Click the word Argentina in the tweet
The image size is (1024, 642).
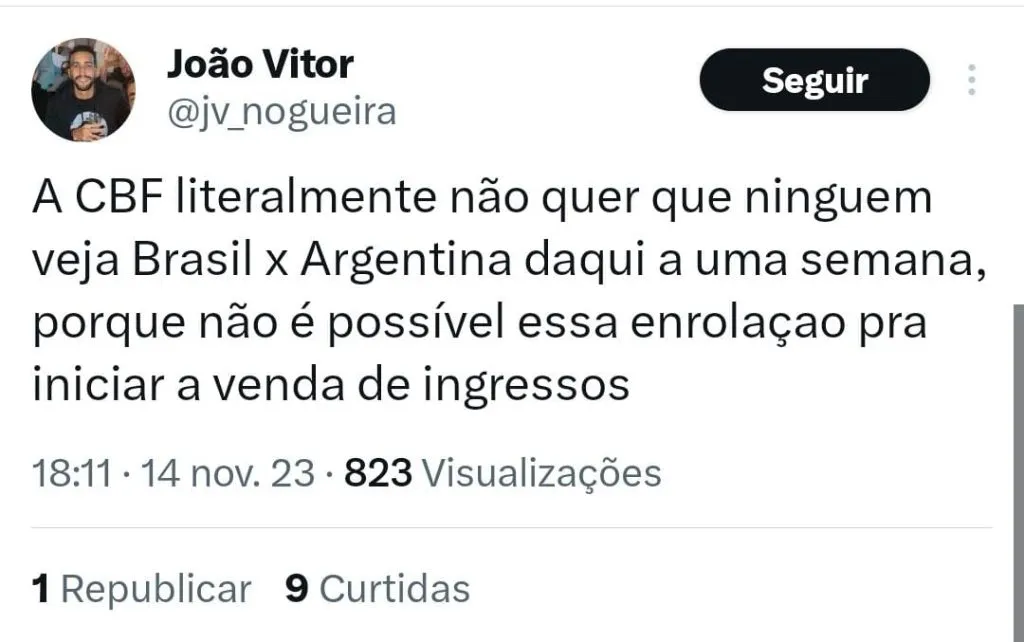coord(406,262)
